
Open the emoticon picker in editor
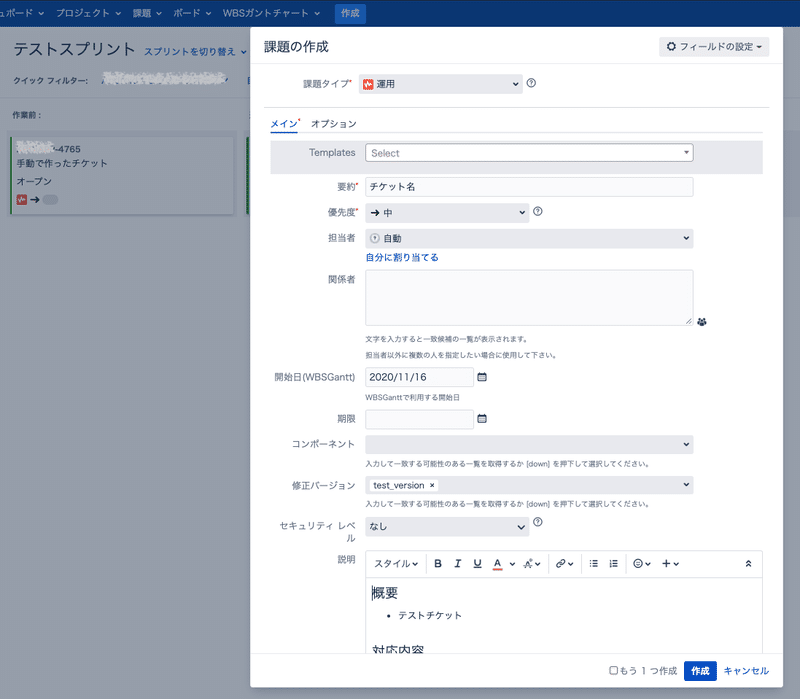coord(642,564)
